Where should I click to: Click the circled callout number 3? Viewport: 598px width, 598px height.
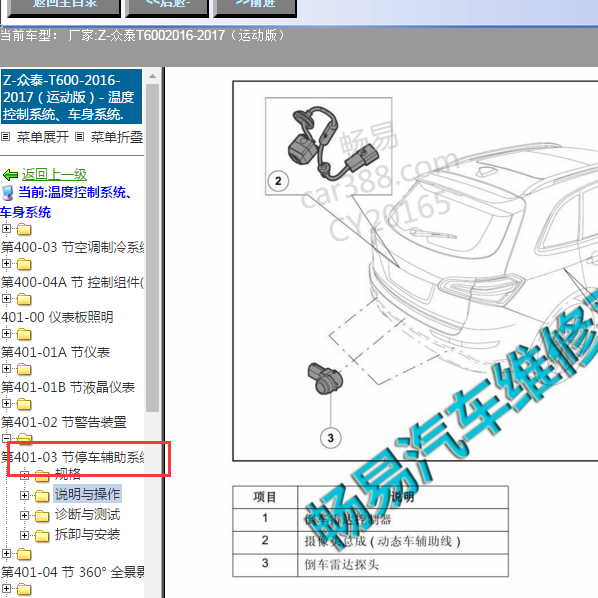(x=330, y=438)
